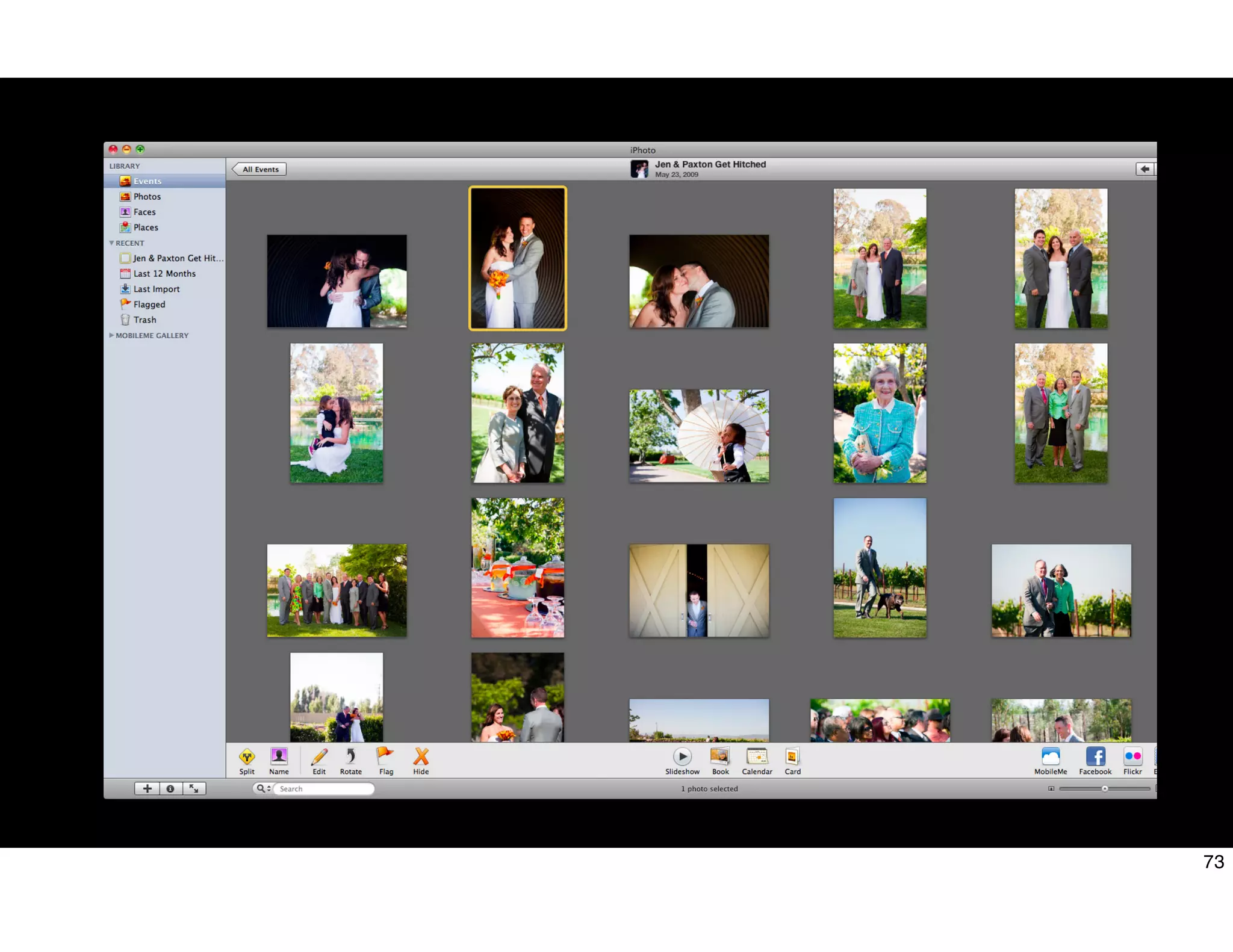The width and height of the screenshot is (1233, 952).
Task: Toggle the information panel button
Action: click(170, 788)
